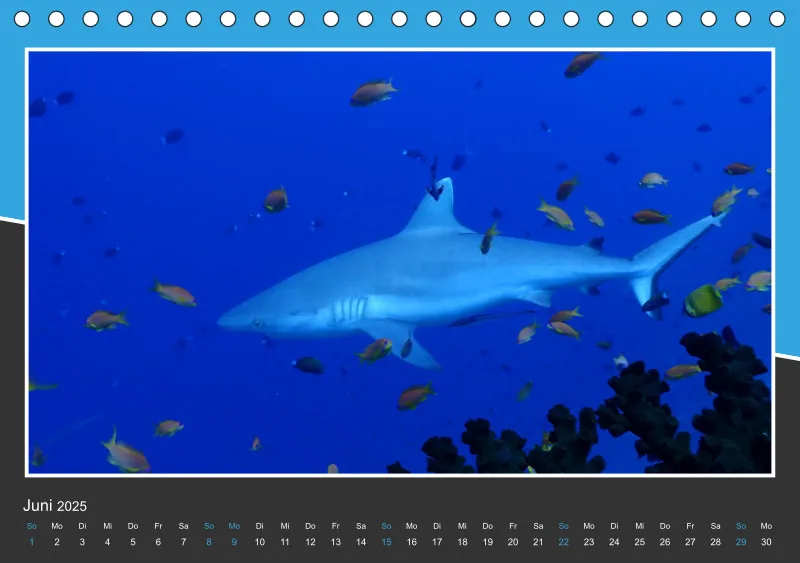
Task: Select the "Juni 2025" month heading
Action: pyautogui.click(x=55, y=505)
